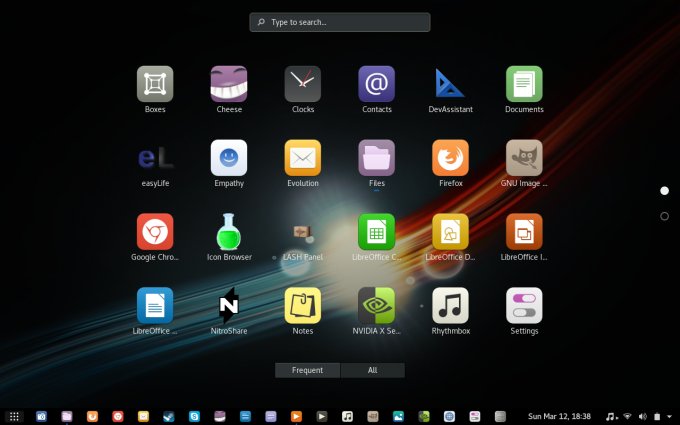This screenshot has height=425, width=680.
Task: Click the Cheese icon in the dock
Action: click(220, 416)
